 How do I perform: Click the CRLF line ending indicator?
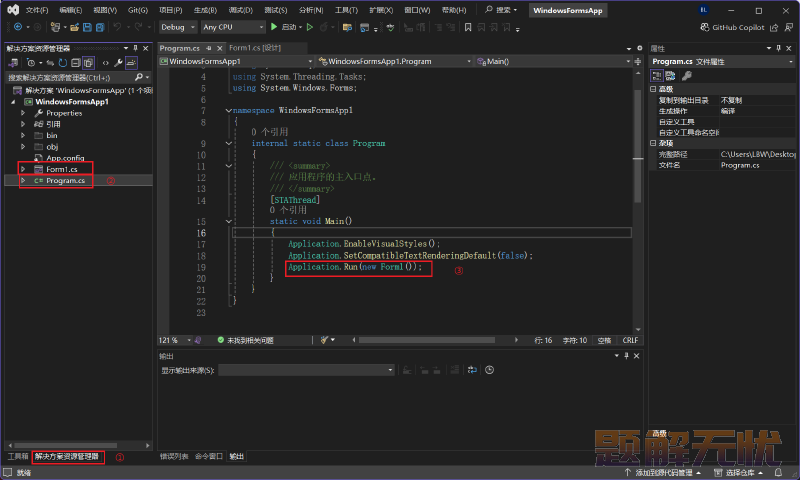point(630,340)
